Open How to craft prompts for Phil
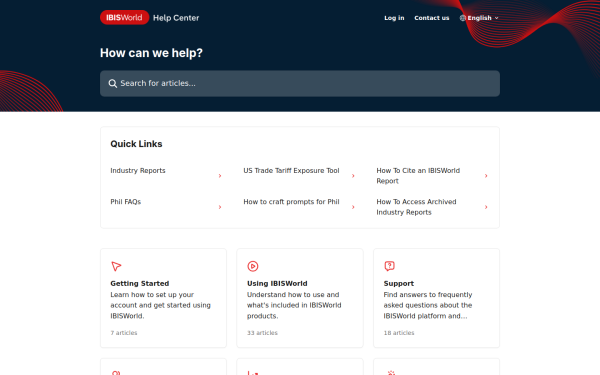 291,202
